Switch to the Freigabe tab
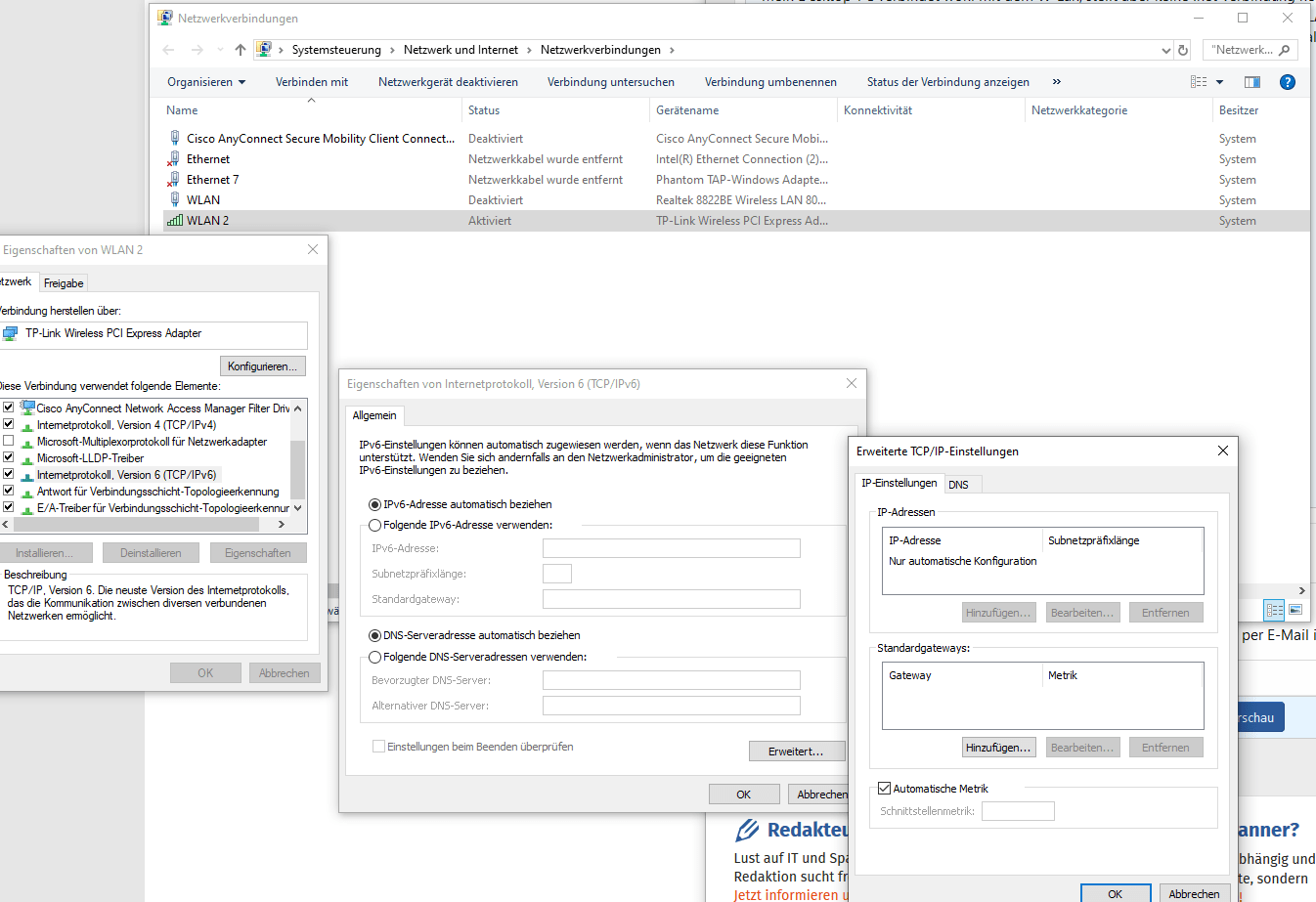 (x=64, y=283)
